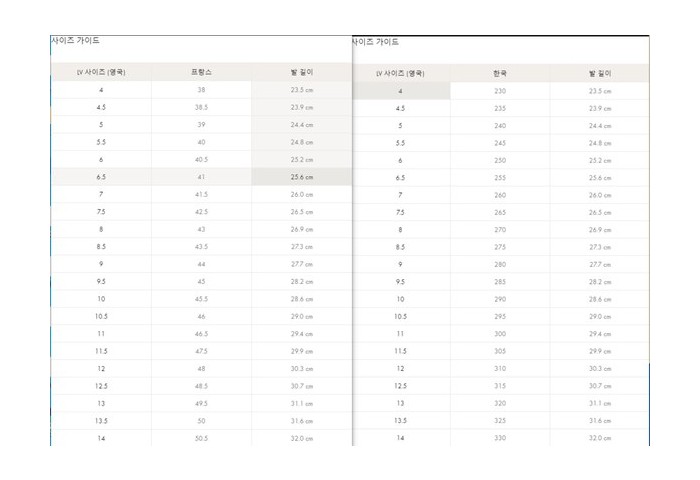
Task: Click the French size 45.5 cell
Action: (201, 299)
